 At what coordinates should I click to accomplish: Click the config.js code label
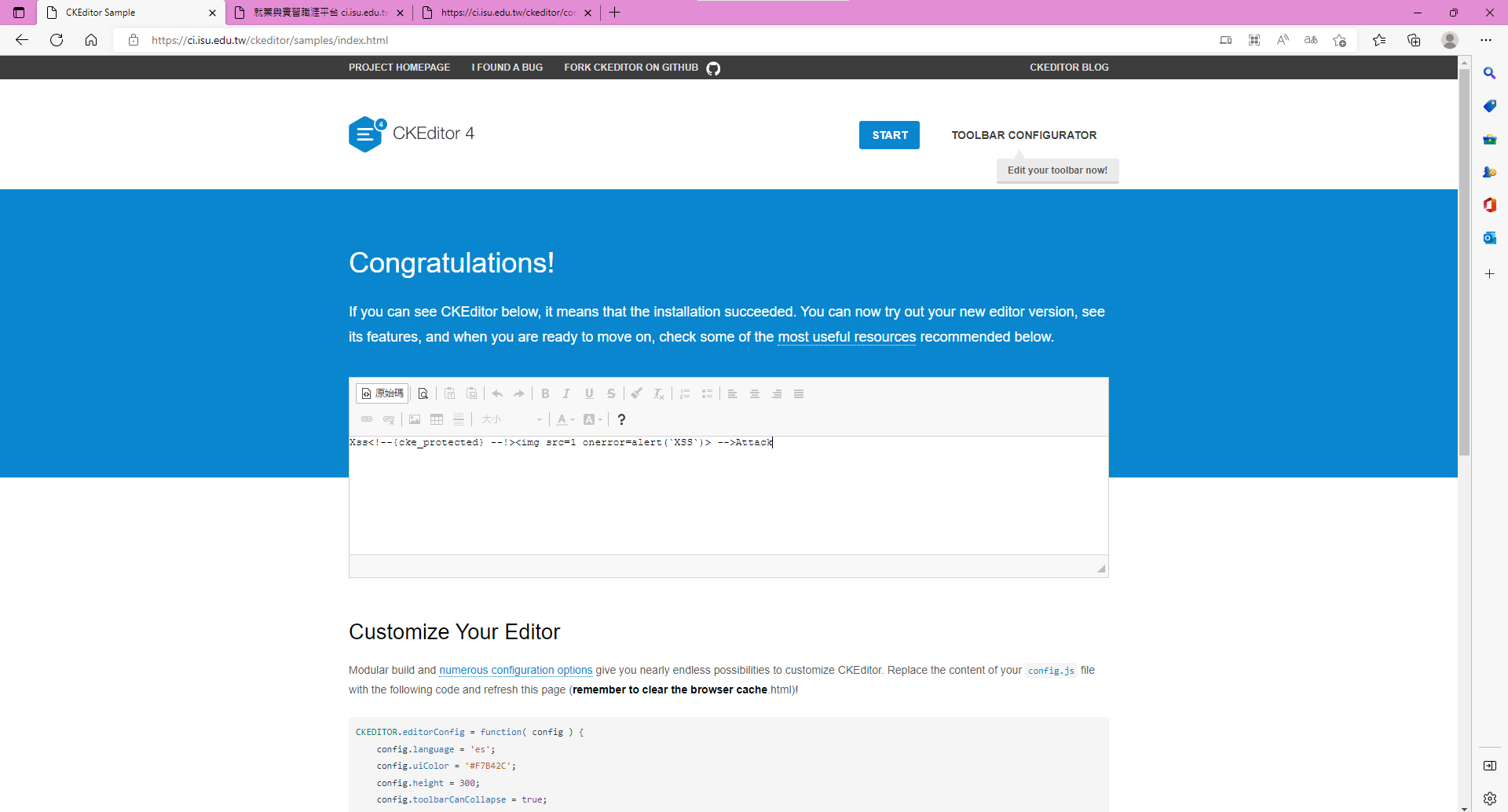(x=1051, y=671)
